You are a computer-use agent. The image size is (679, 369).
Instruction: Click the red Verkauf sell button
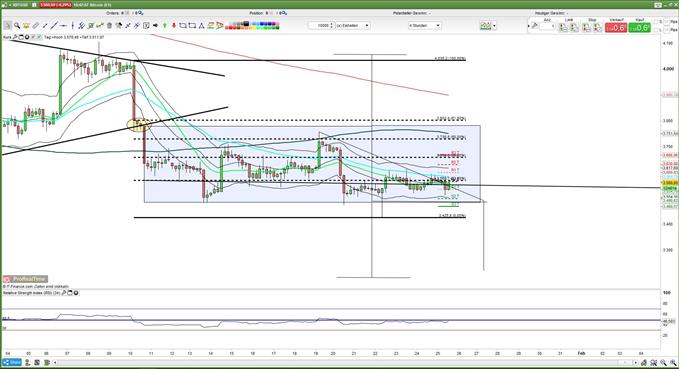click(616, 27)
